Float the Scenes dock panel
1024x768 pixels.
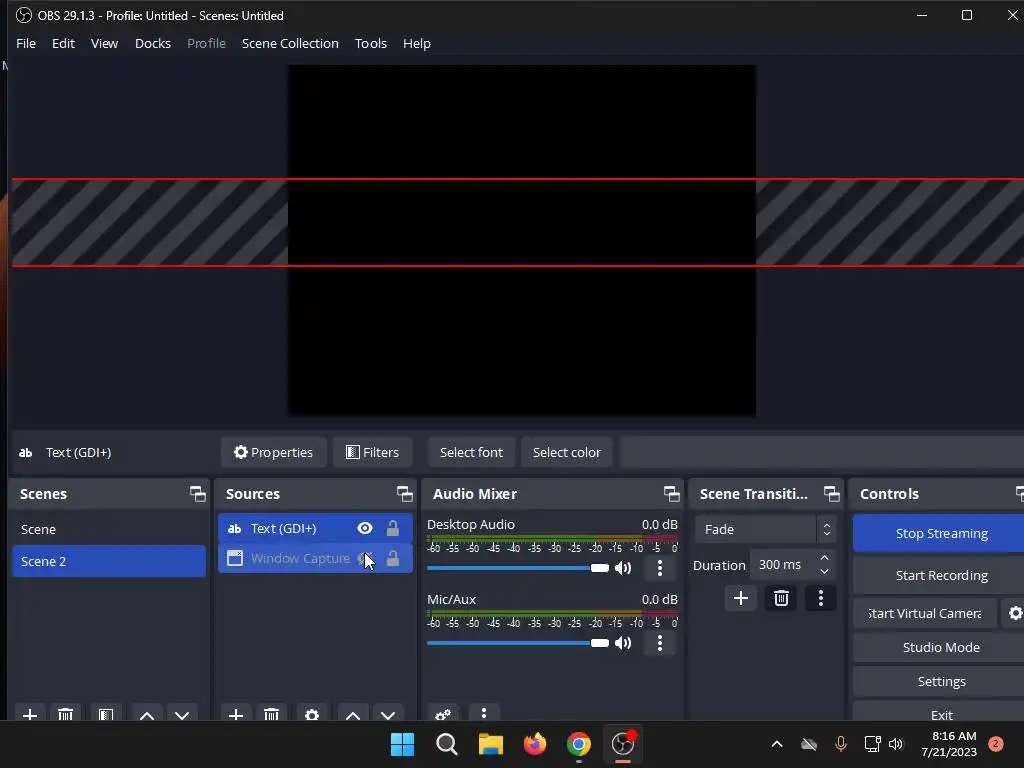197,494
